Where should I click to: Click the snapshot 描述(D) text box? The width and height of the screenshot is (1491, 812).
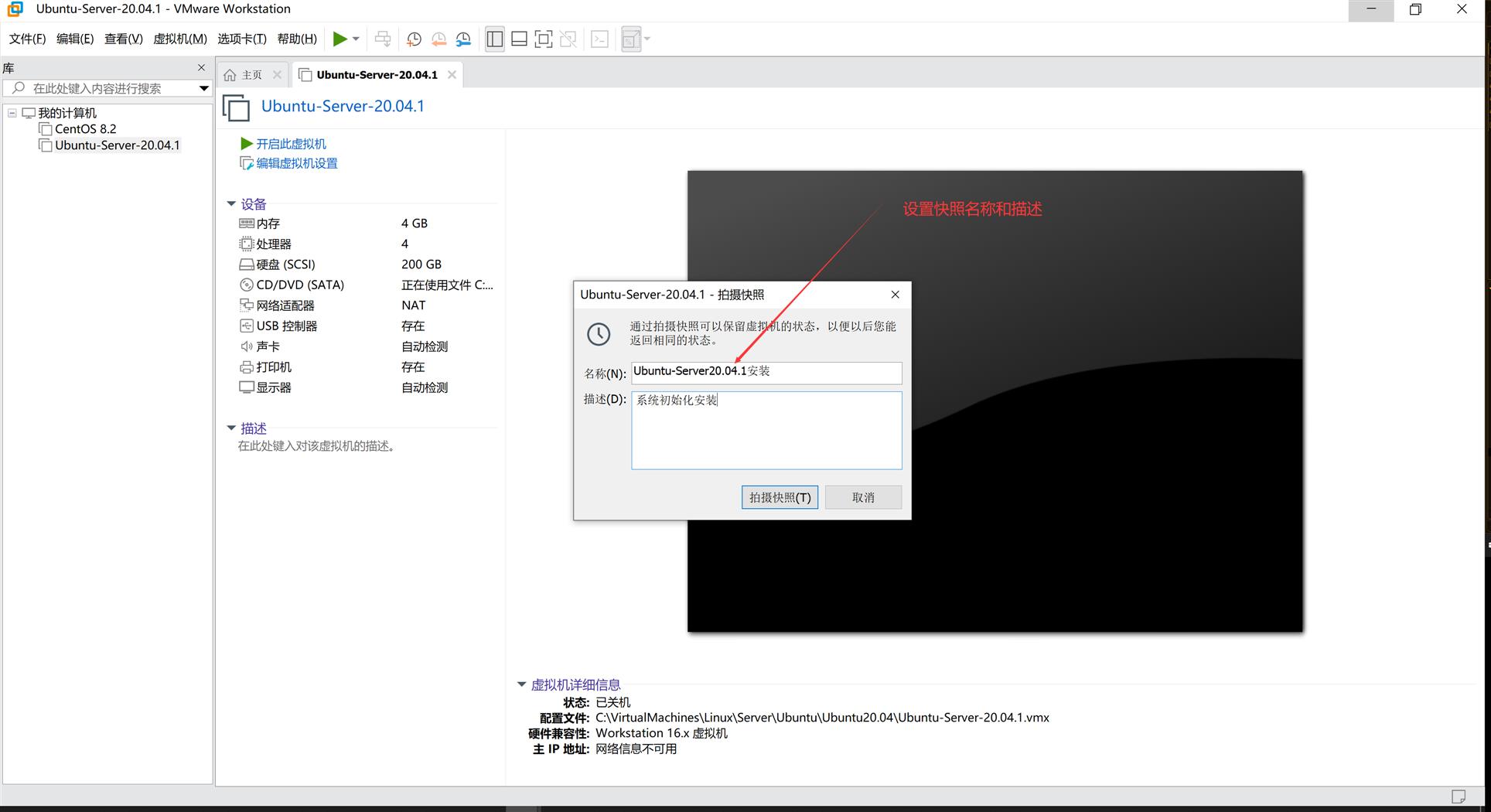pyautogui.click(x=766, y=430)
